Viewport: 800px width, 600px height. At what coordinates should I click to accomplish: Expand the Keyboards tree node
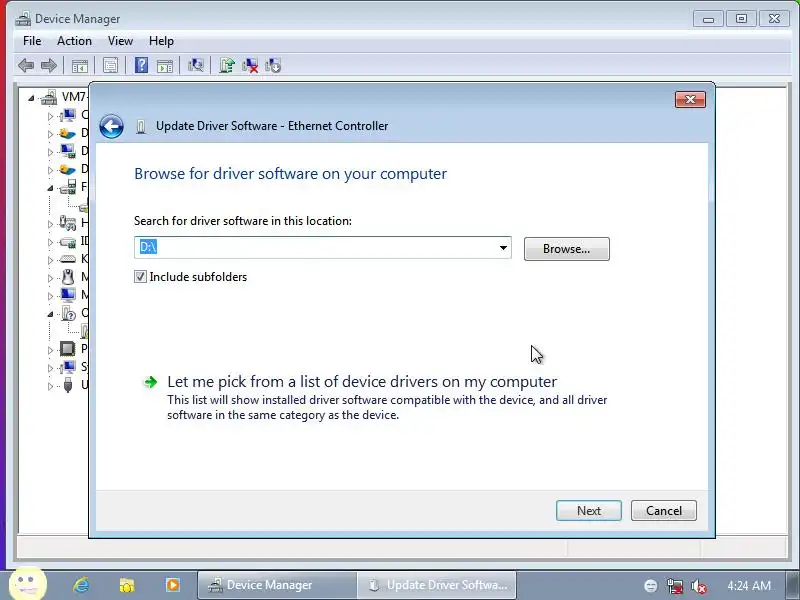tap(50, 260)
